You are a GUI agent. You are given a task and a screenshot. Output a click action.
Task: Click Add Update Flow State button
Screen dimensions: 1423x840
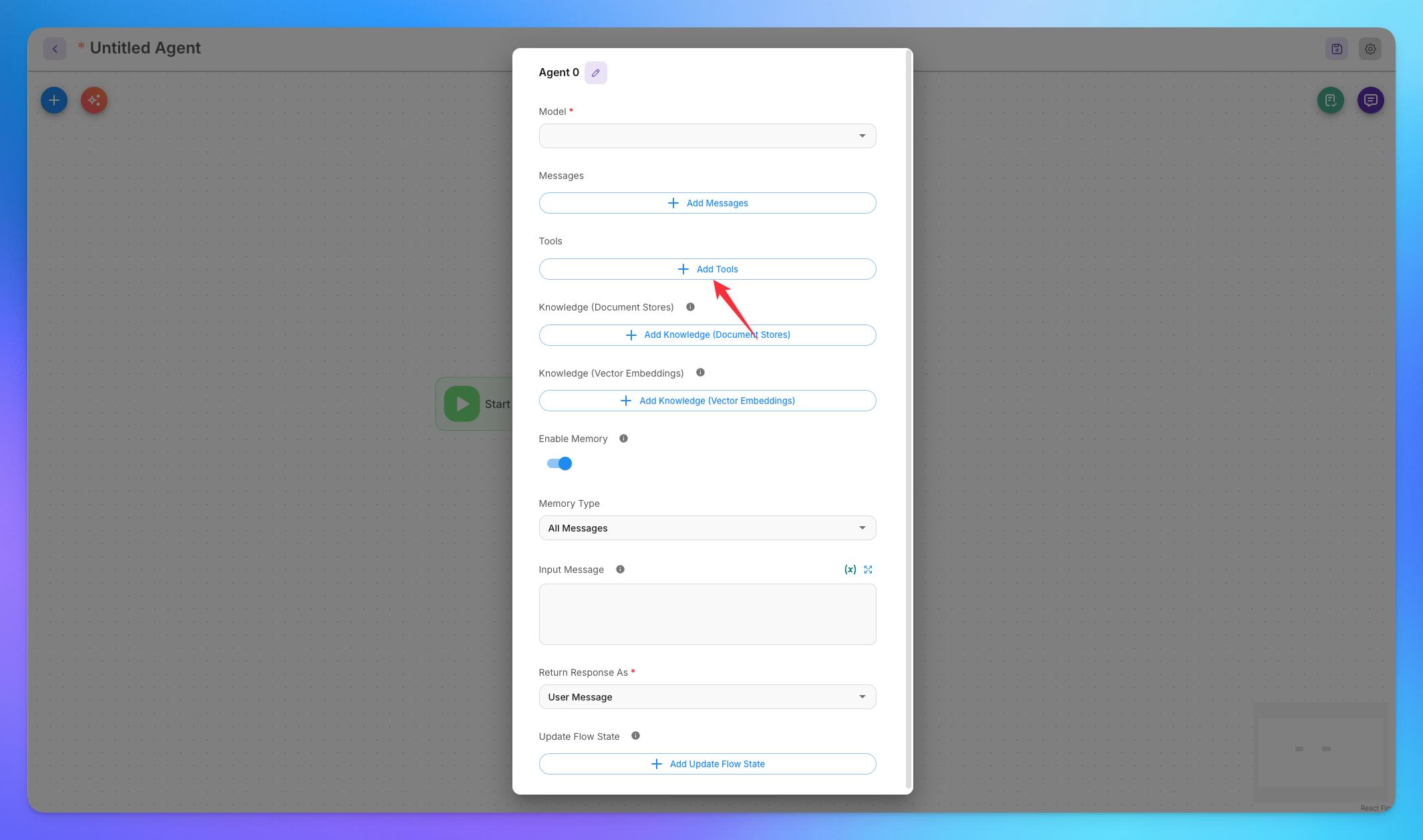point(707,764)
